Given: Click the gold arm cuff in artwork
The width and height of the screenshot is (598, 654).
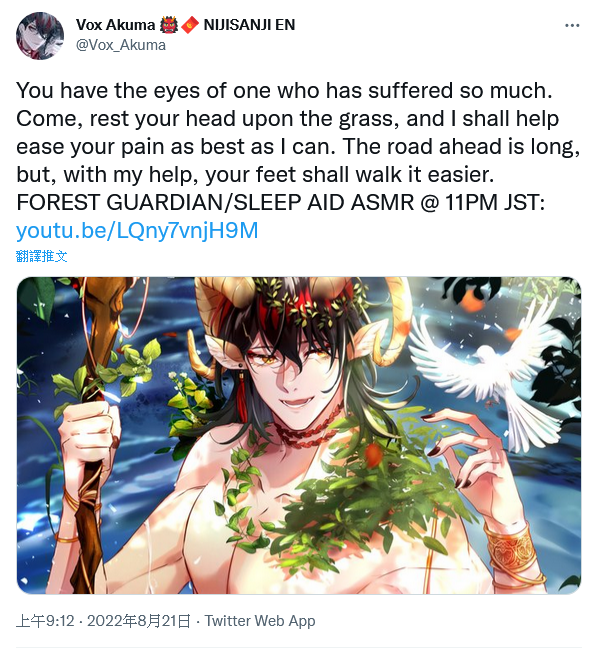Looking at the screenshot, I should (513, 553).
